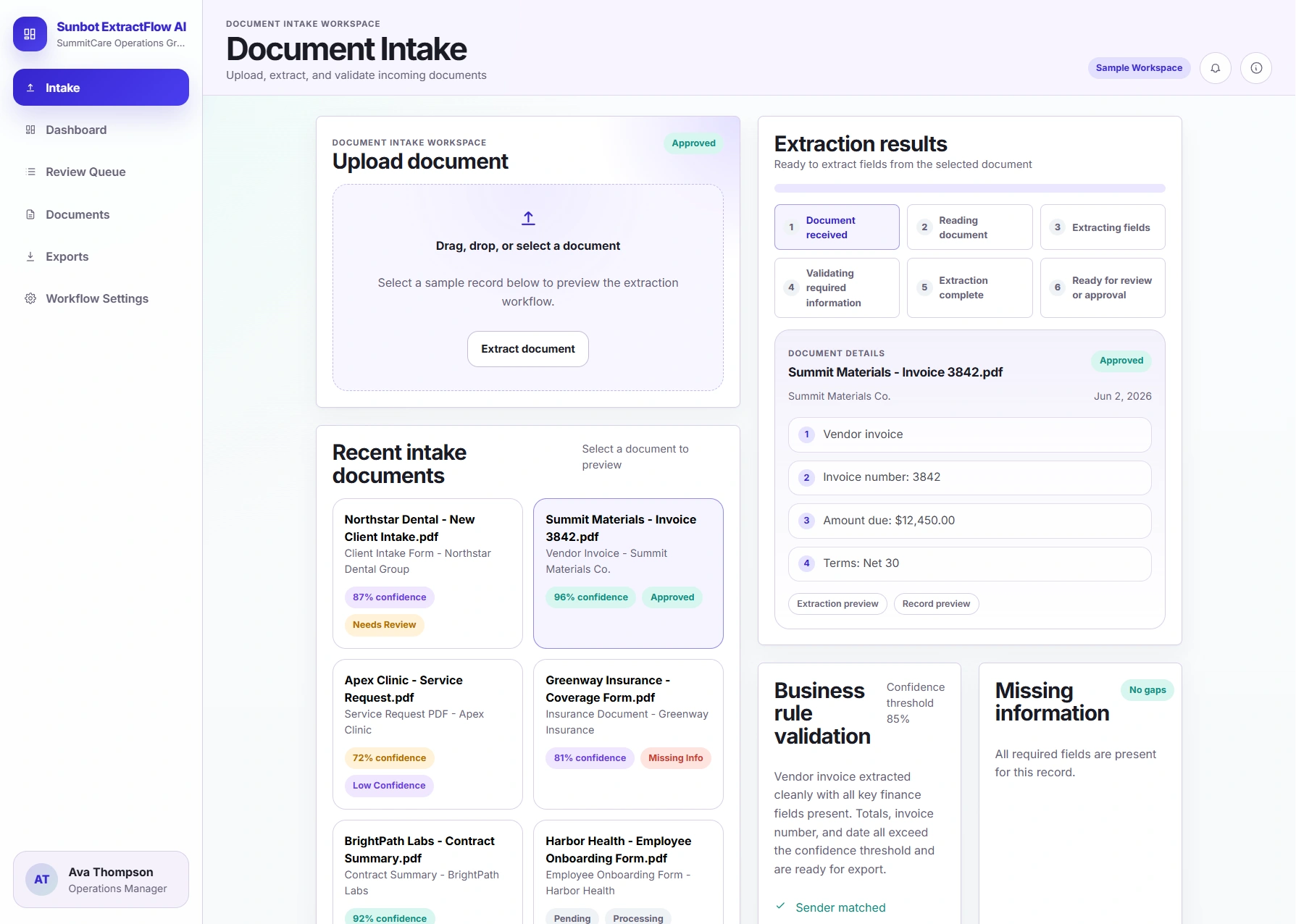Click the Low Confidence badge
This screenshot has height=924, width=1296.
389,786
